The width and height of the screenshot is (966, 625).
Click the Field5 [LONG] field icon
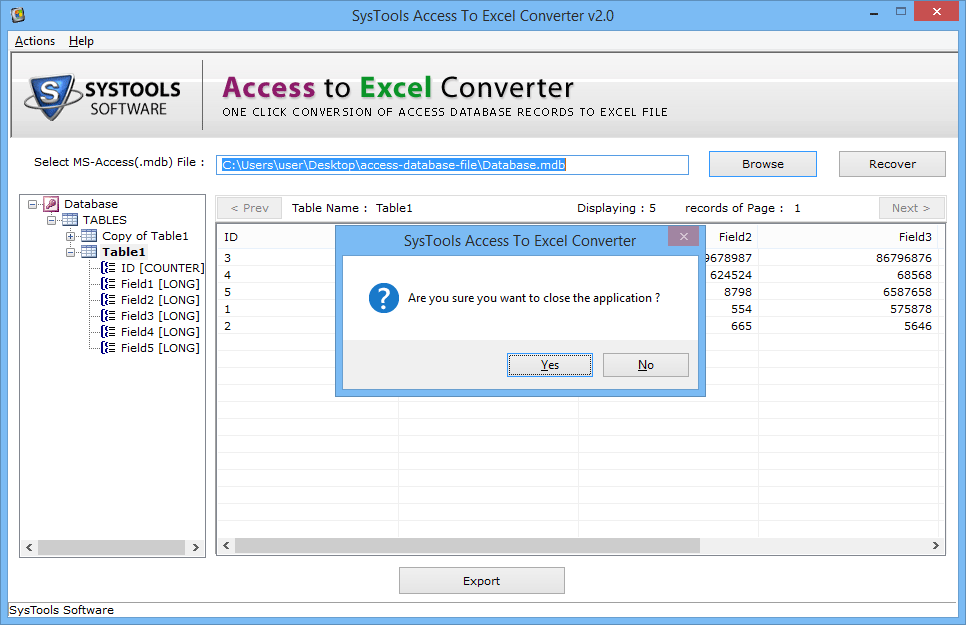[x=108, y=348]
